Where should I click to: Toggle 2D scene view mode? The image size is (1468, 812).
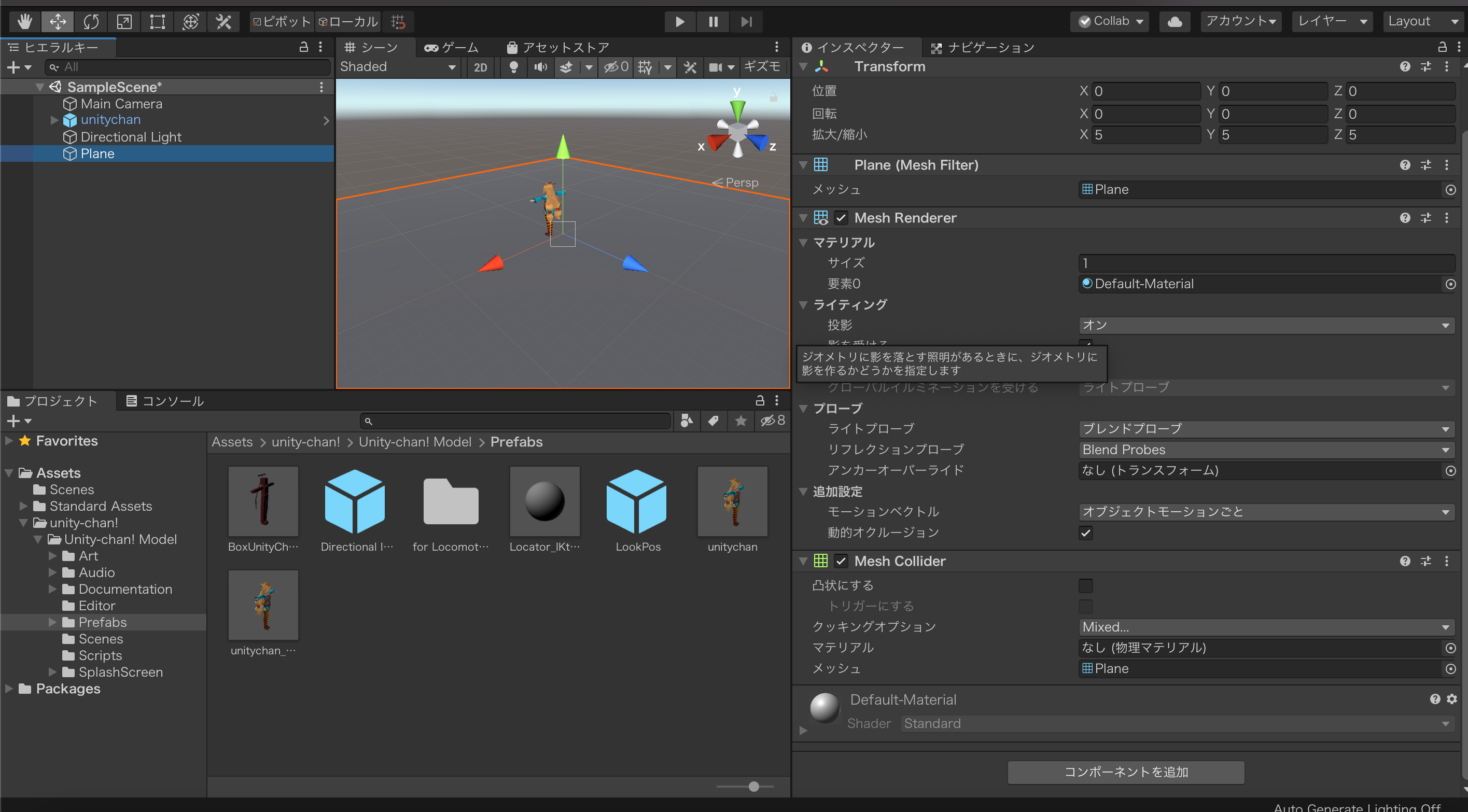[480, 67]
